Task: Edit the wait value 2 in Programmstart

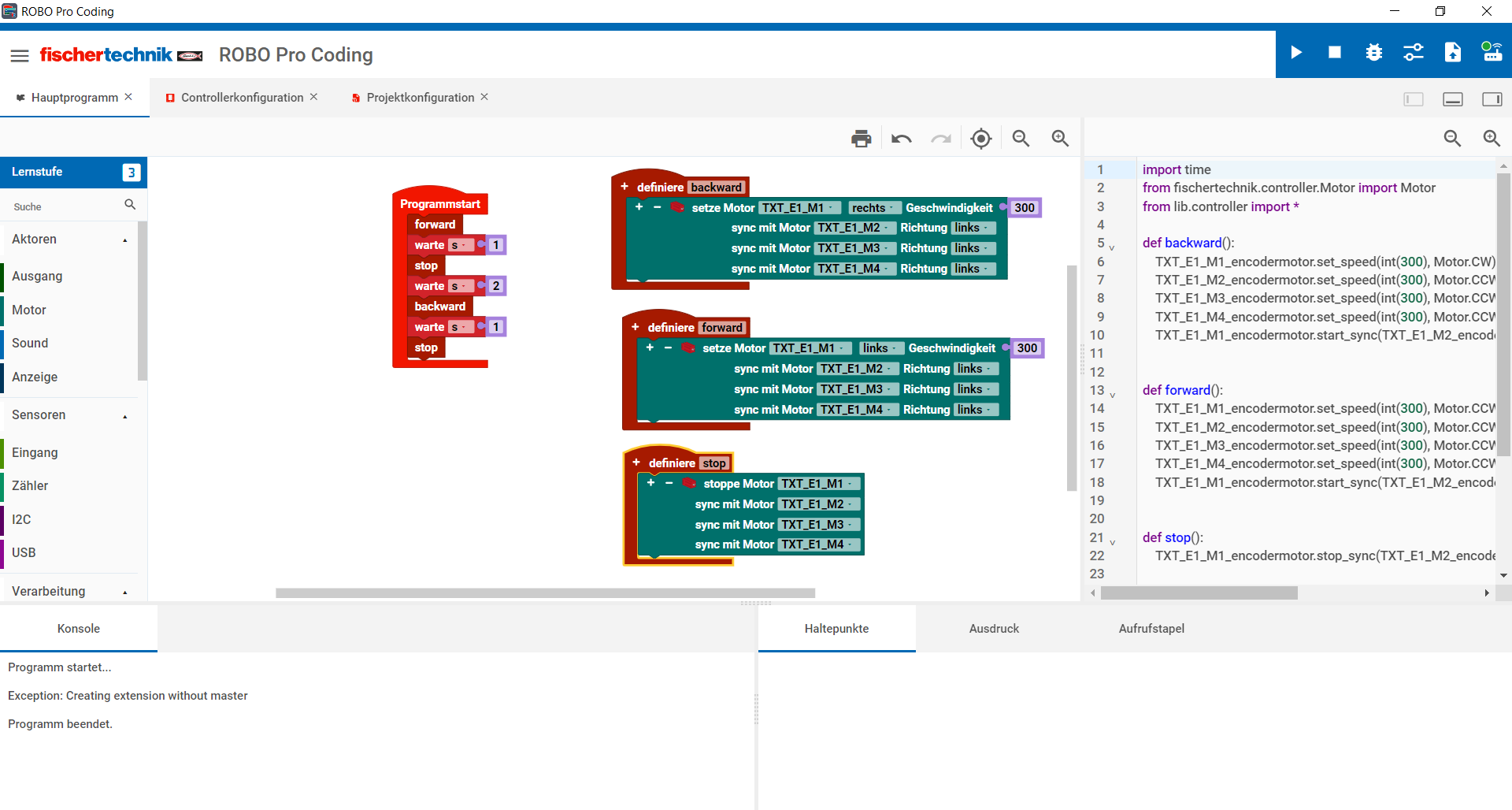Action: coord(496,286)
